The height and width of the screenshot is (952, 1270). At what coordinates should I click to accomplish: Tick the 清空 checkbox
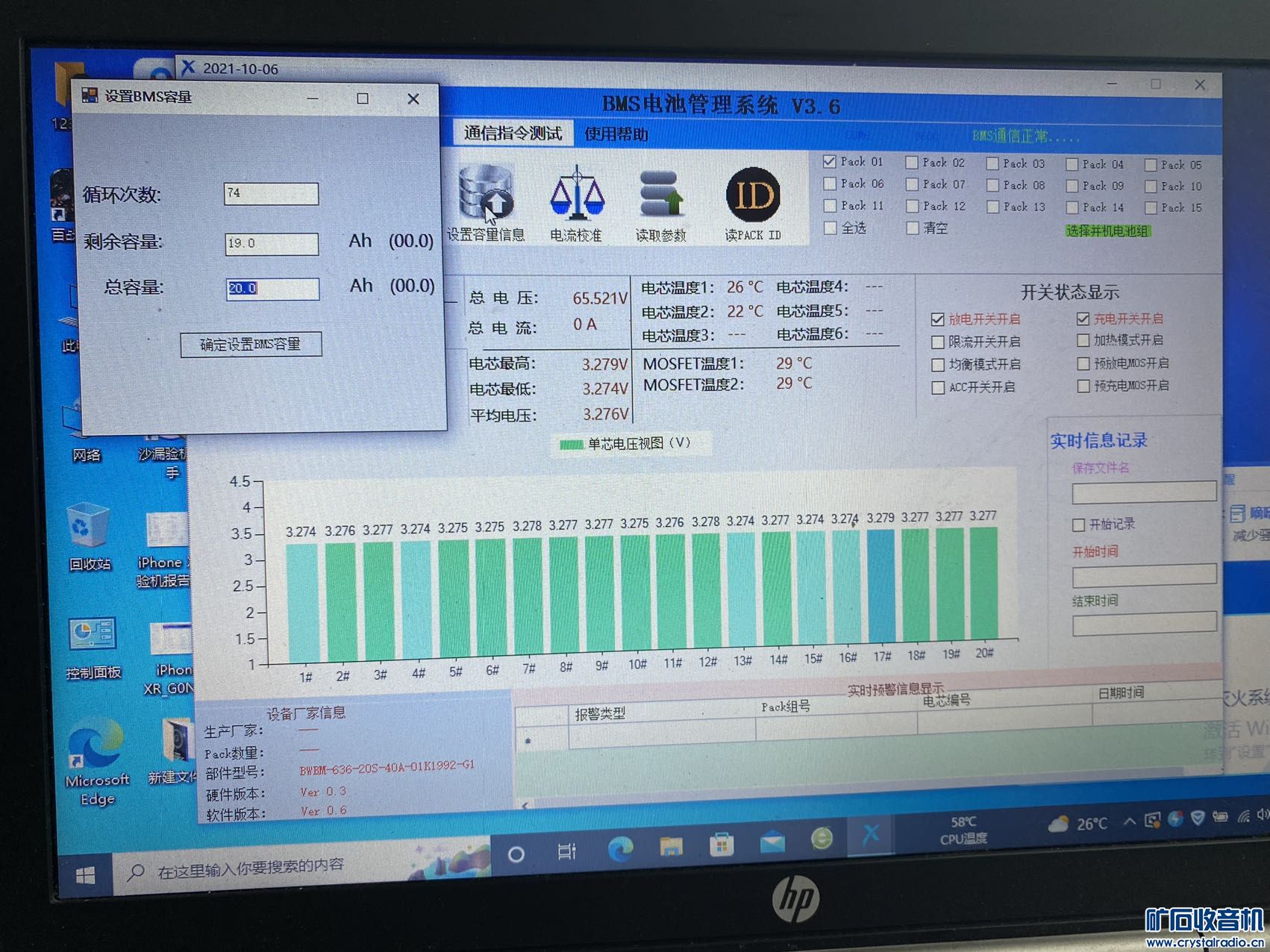tap(912, 228)
